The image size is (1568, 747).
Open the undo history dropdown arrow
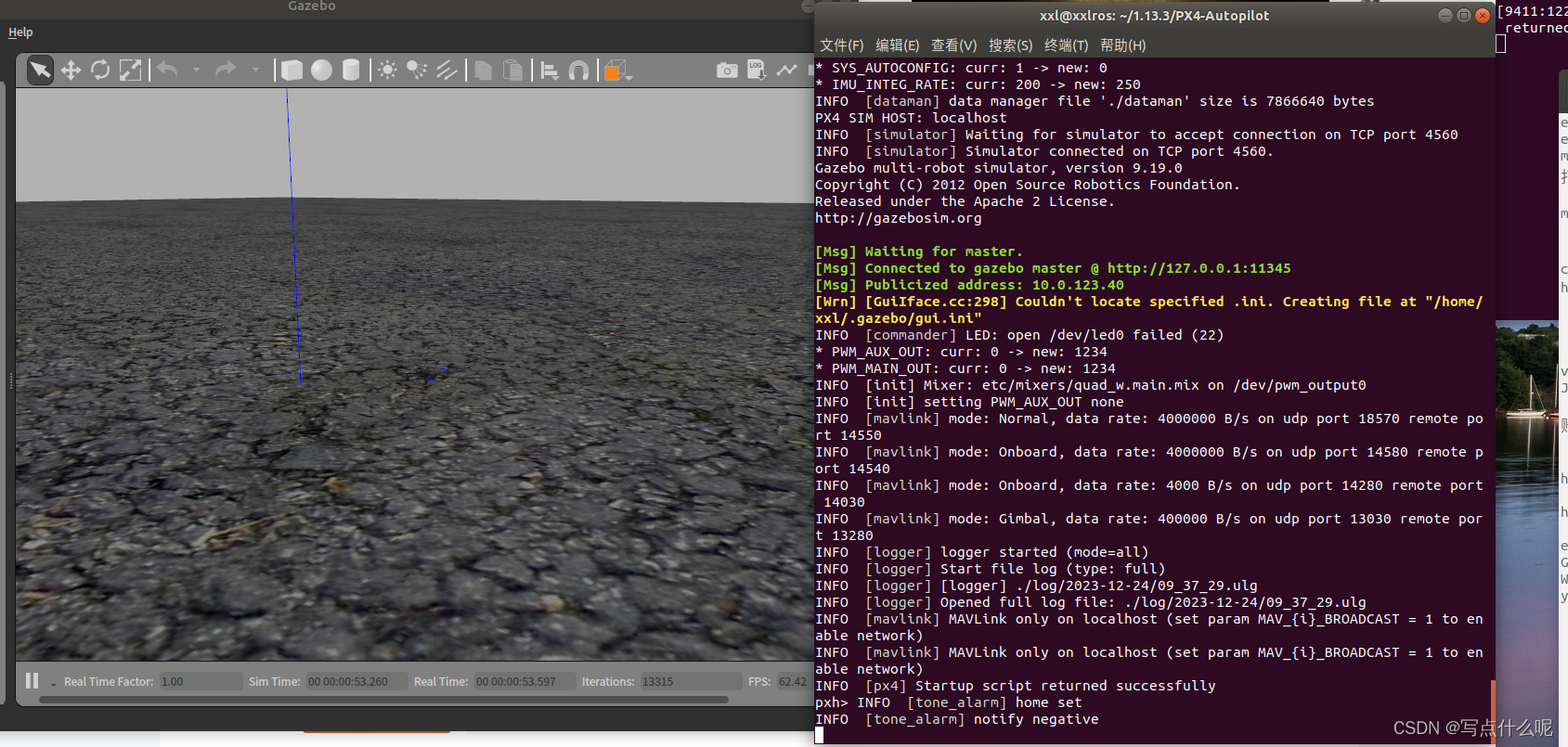[x=196, y=70]
